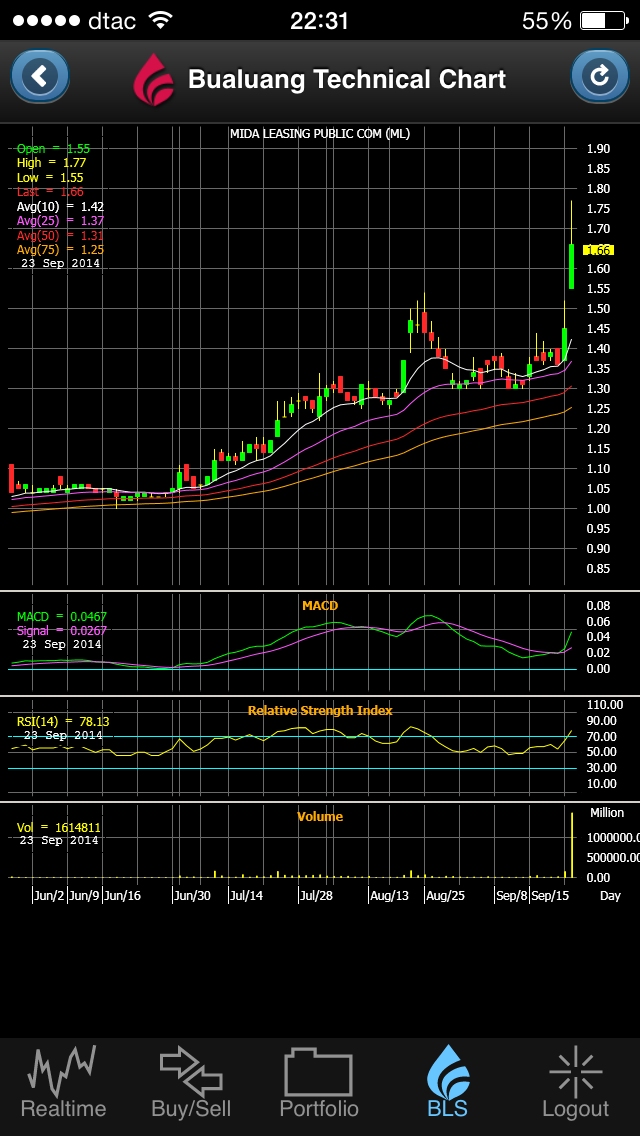Tap the back arrow button

[x=40, y=76]
